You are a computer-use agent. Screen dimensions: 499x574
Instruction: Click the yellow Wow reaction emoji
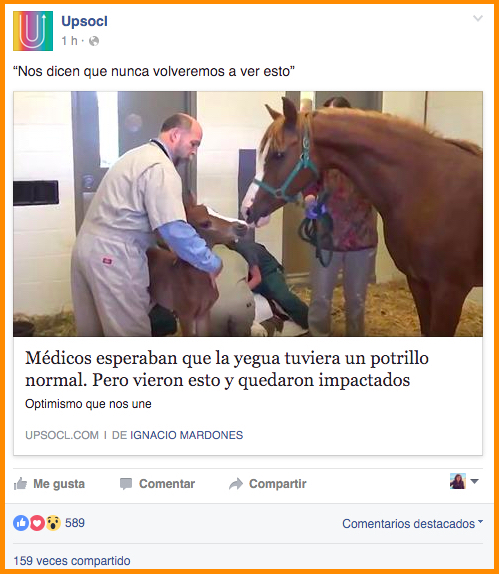[53, 523]
